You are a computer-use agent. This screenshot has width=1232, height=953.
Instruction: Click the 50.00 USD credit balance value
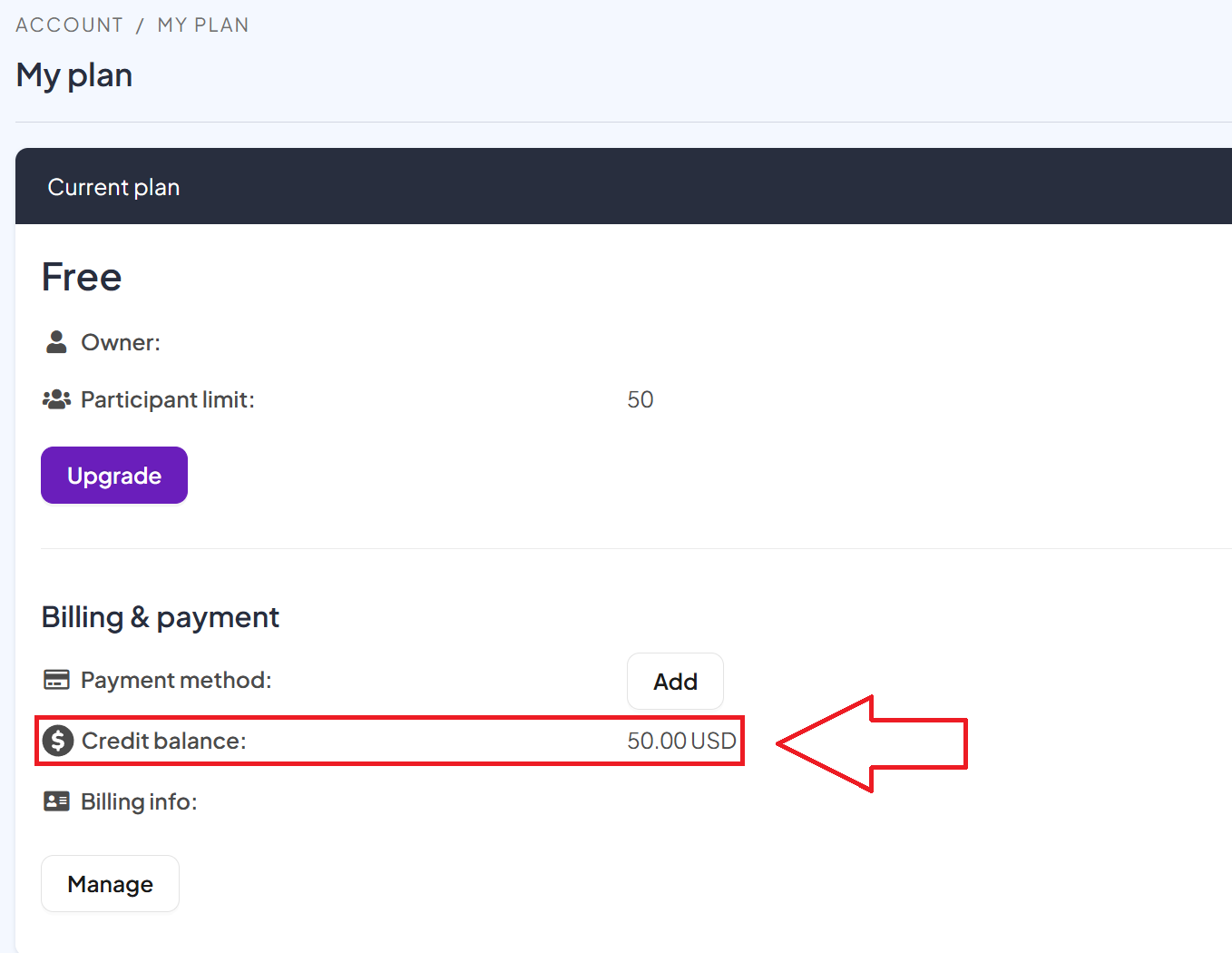coord(681,741)
